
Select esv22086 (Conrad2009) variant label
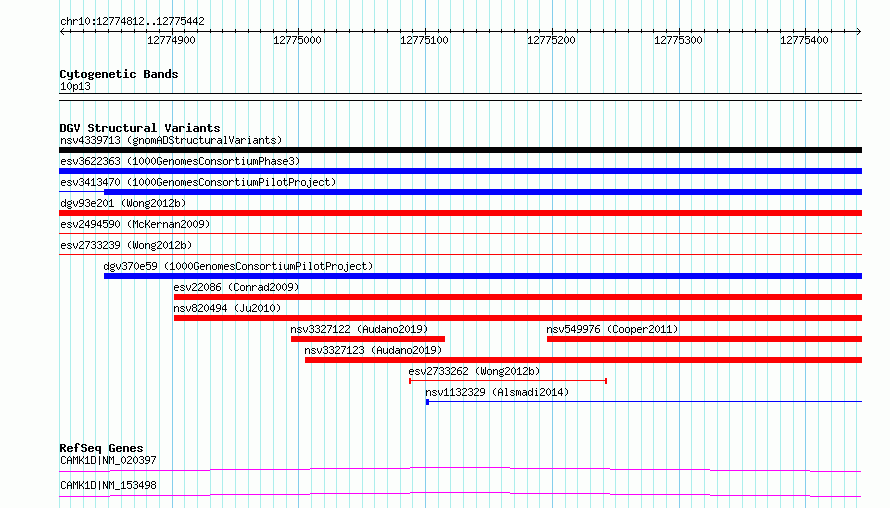pos(236,287)
